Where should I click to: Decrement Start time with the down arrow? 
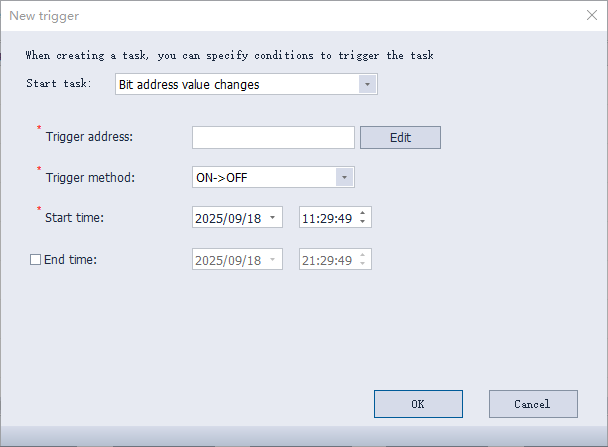point(362,223)
